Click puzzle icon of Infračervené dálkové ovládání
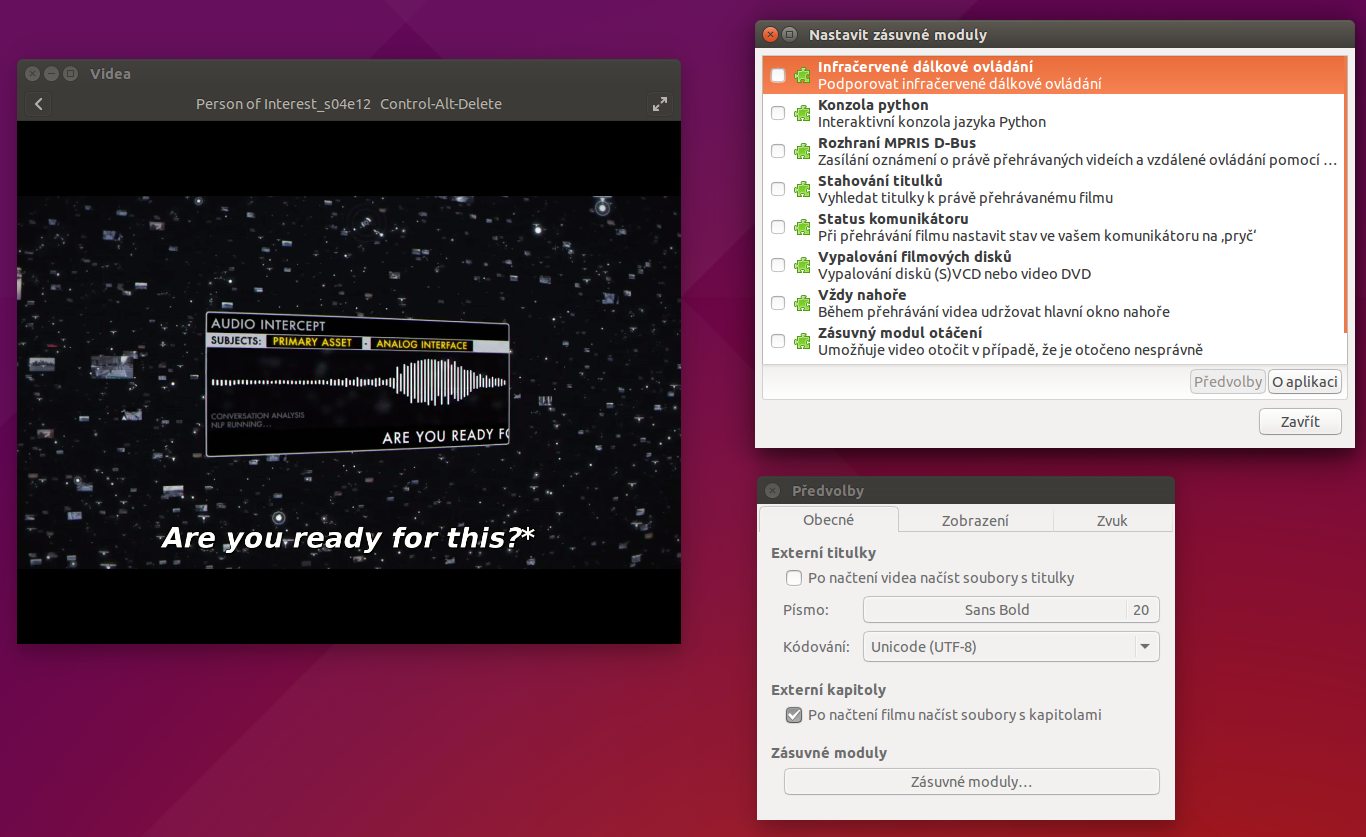Viewport: 1366px width, 837px height. pos(802,75)
